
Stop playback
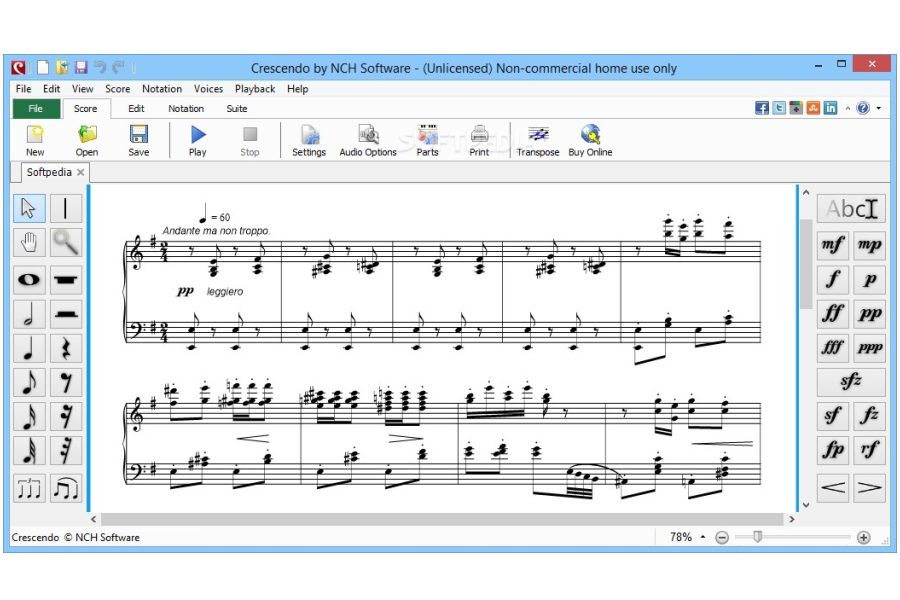pos(250,141)
